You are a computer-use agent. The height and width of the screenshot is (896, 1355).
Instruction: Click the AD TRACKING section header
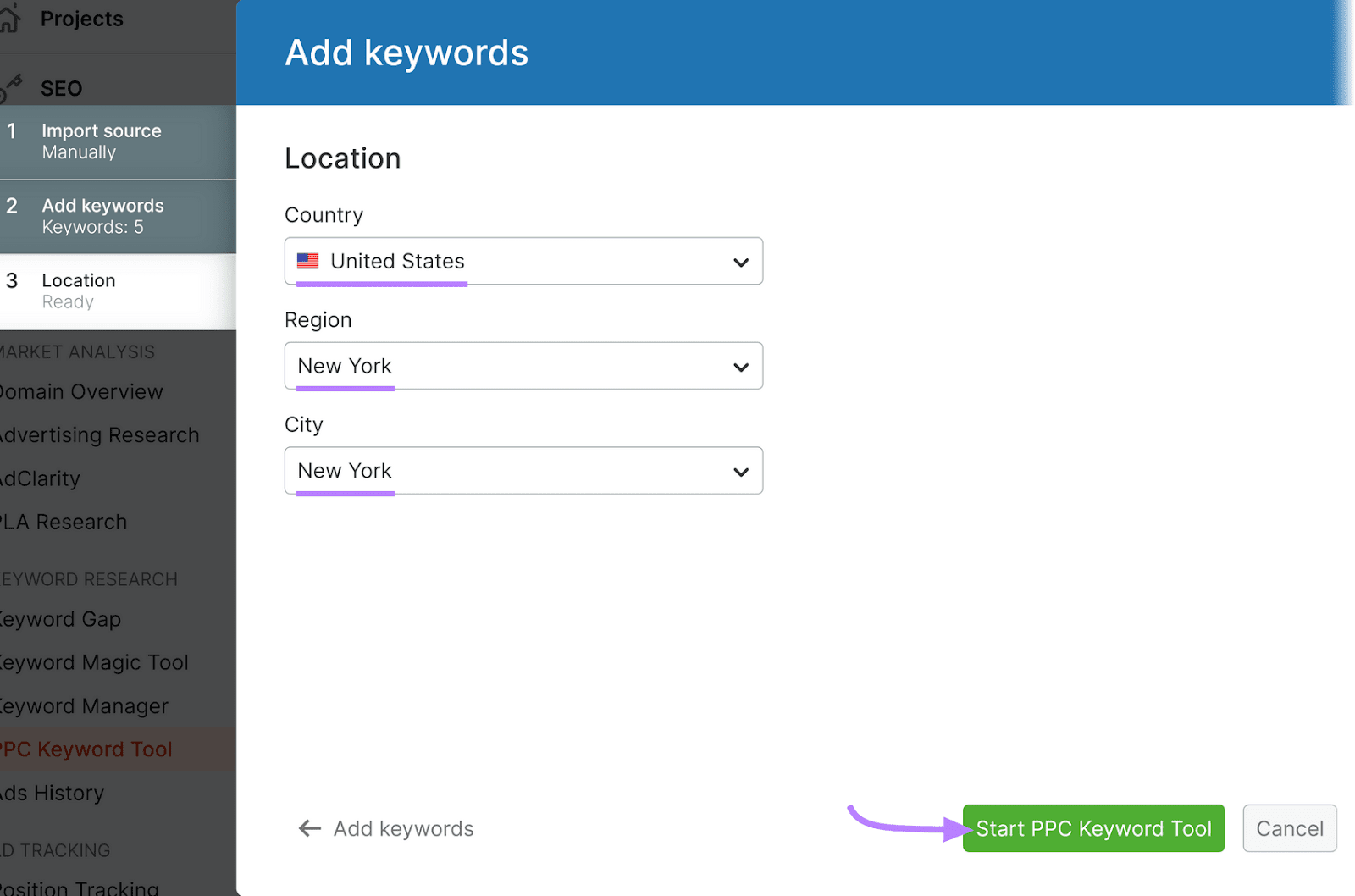(55, 850)
